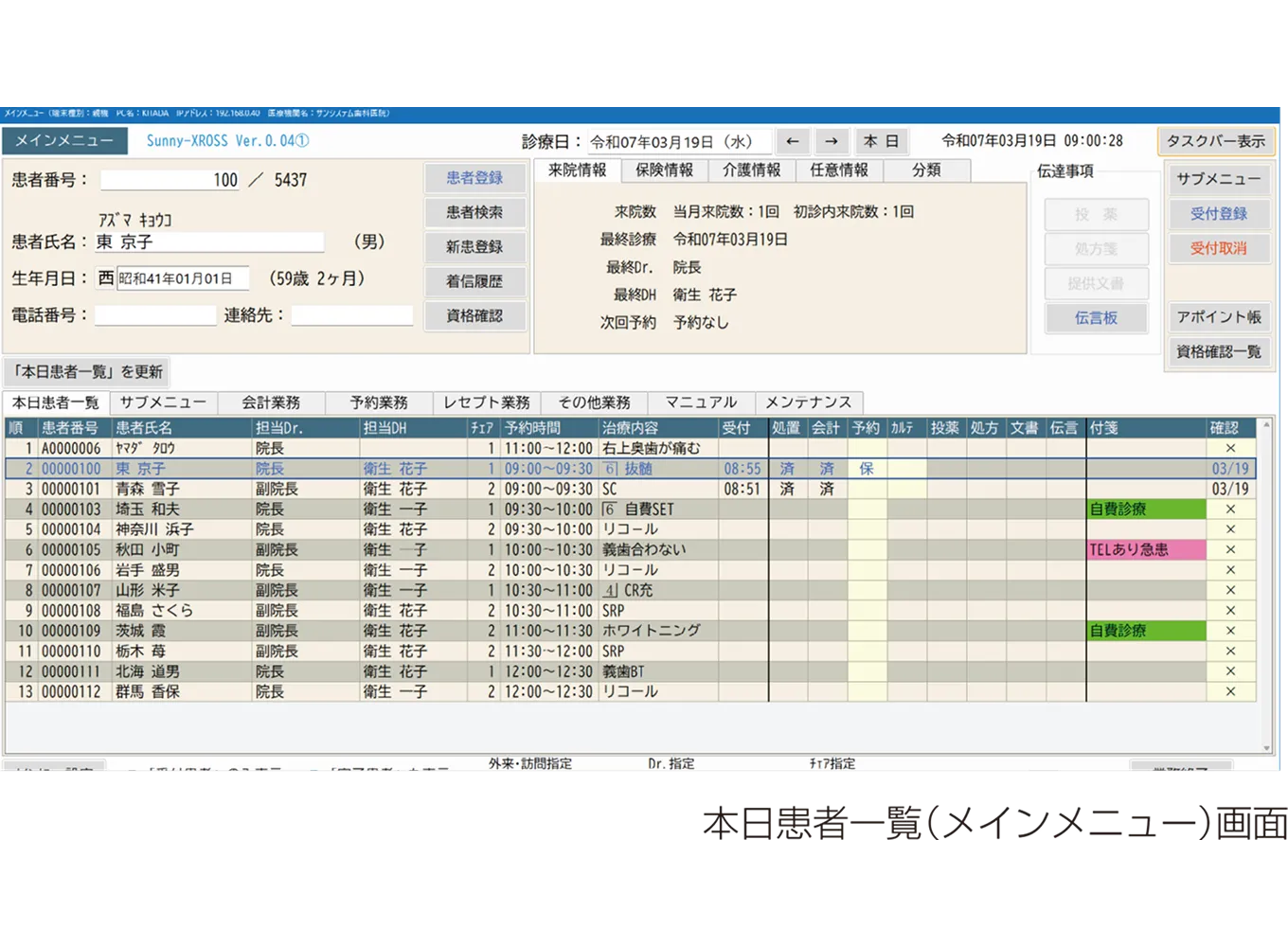Click 担当Dr. column header

pyautogui.click(x=305, y=428)
